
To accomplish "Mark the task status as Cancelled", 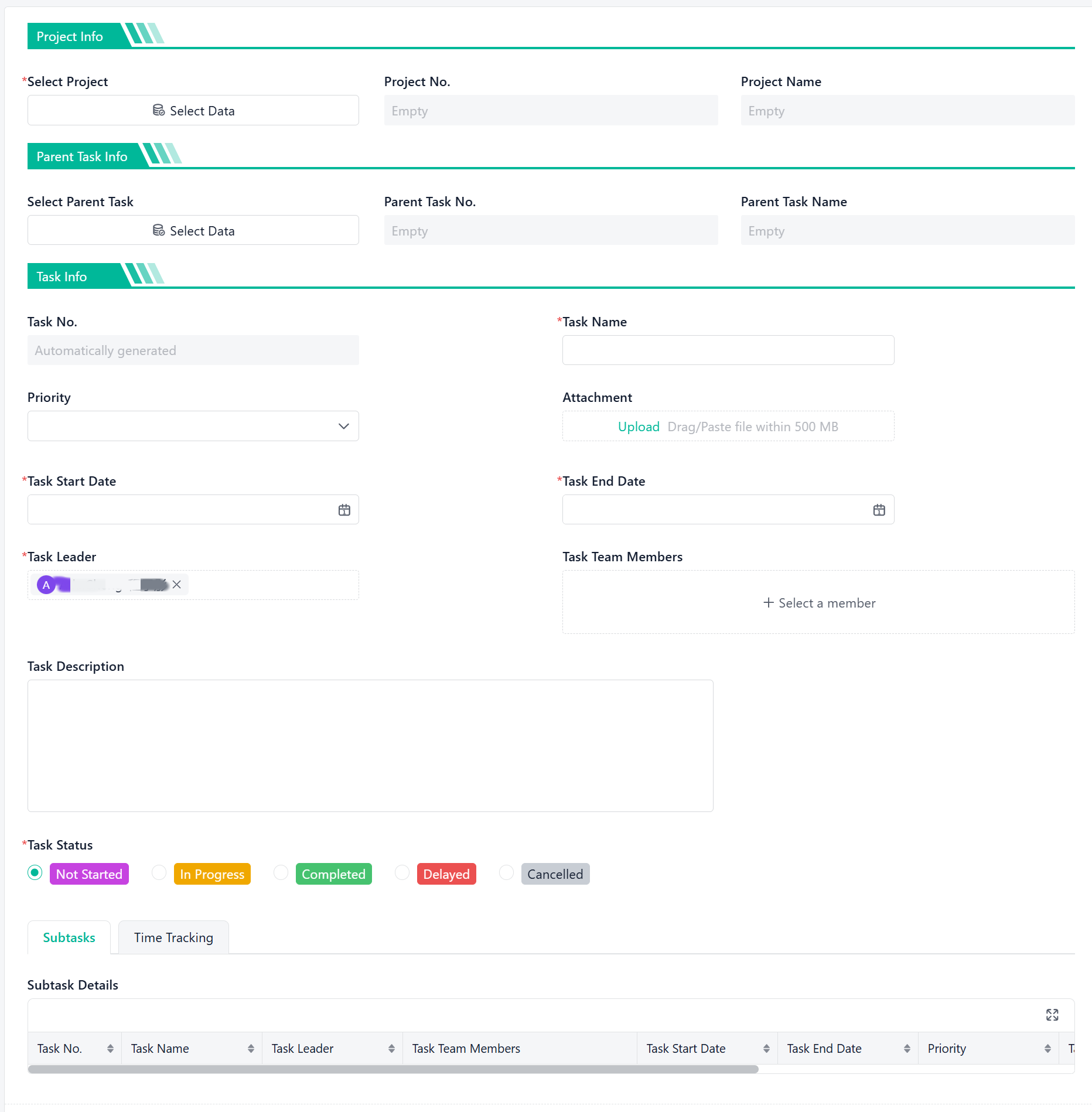I will pyautogui.click(x=506, y=873).
